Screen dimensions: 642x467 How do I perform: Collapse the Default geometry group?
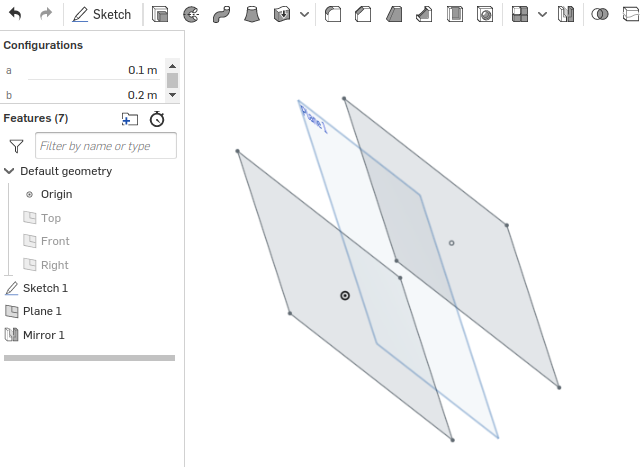pyautogui.click(x=9, y=171)
